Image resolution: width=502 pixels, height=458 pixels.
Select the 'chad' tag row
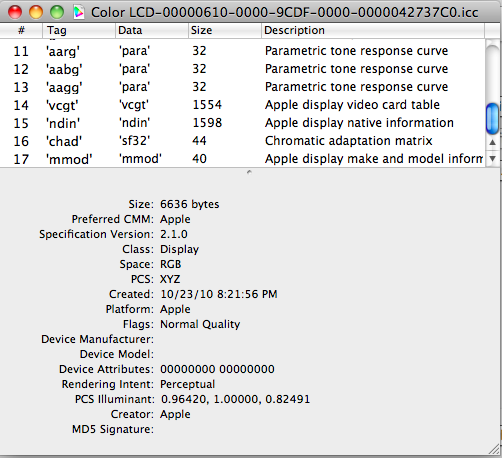[242, 141]
